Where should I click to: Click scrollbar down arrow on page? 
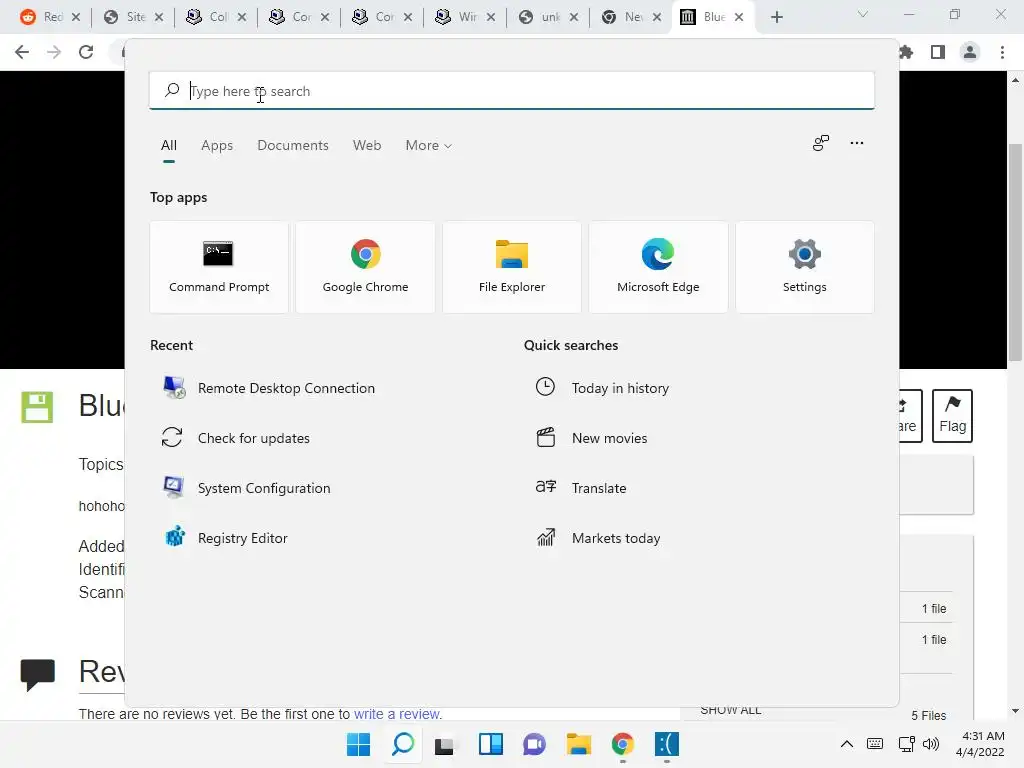[1015, 711]
